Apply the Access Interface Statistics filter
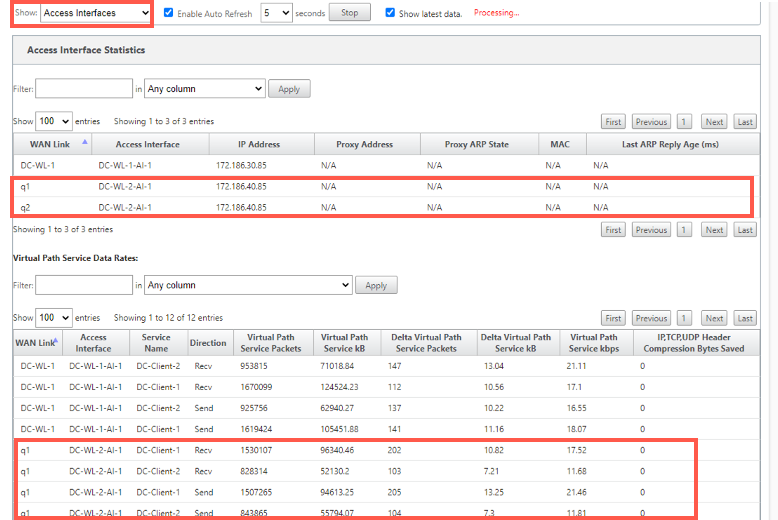The height and width of the screenshot is (520, 778). [x=289, y=89]
